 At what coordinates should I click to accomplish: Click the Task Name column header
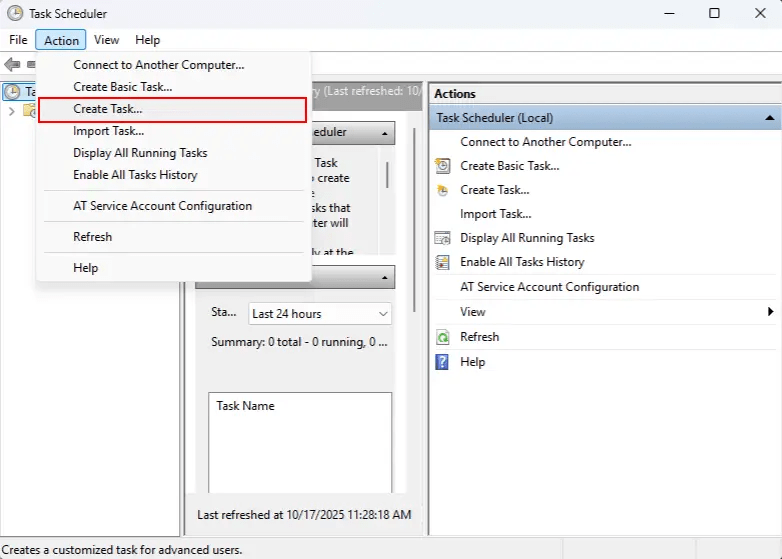tap(246, 406)
